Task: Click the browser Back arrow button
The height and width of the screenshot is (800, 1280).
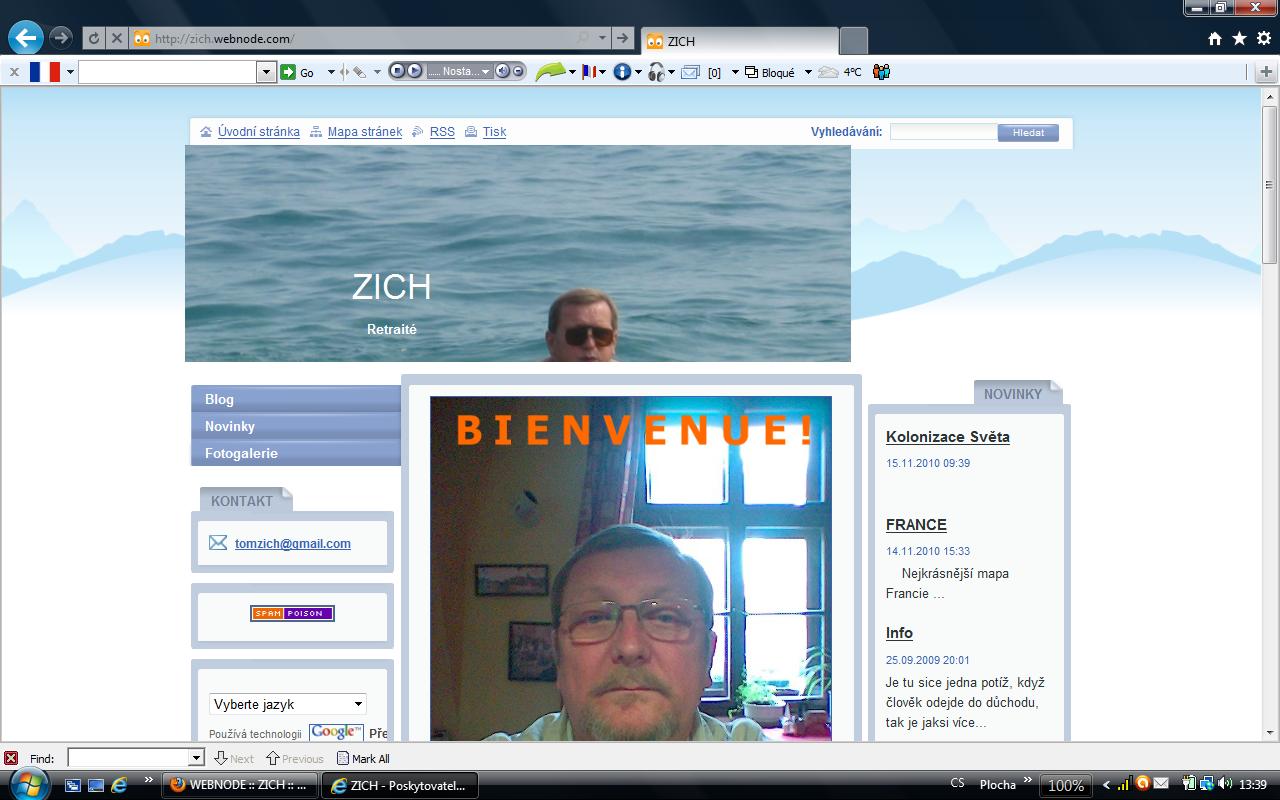Action: point(26,38)
